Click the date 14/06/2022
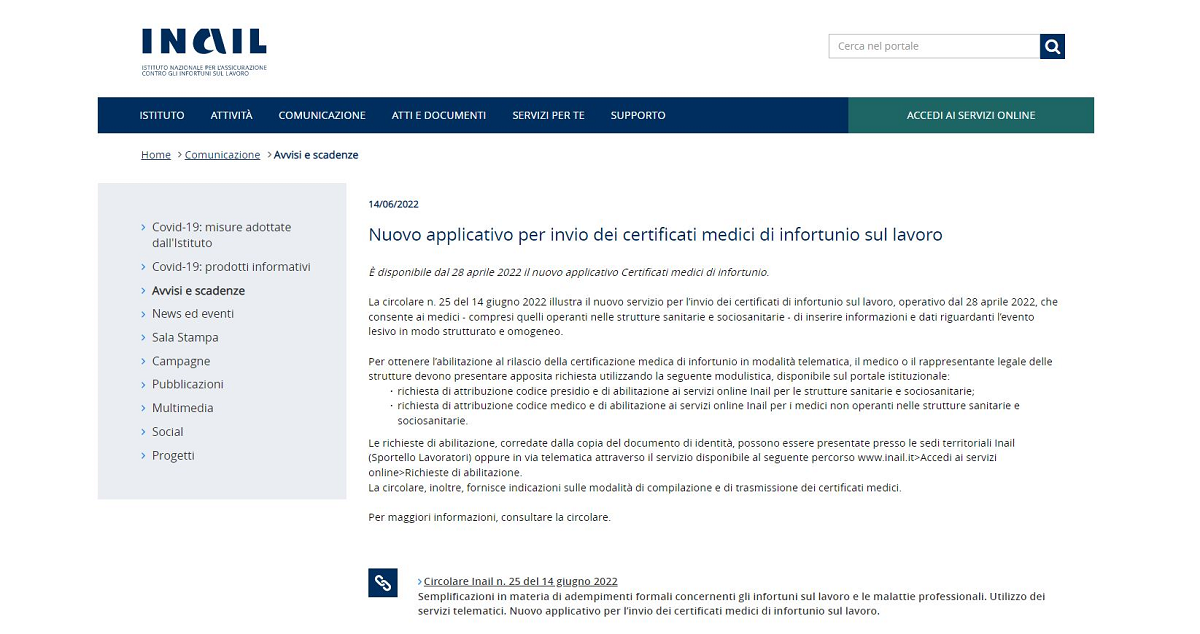Image resolution: width=1200 pixels, height=634 pixels. click(x=393, y=204)
